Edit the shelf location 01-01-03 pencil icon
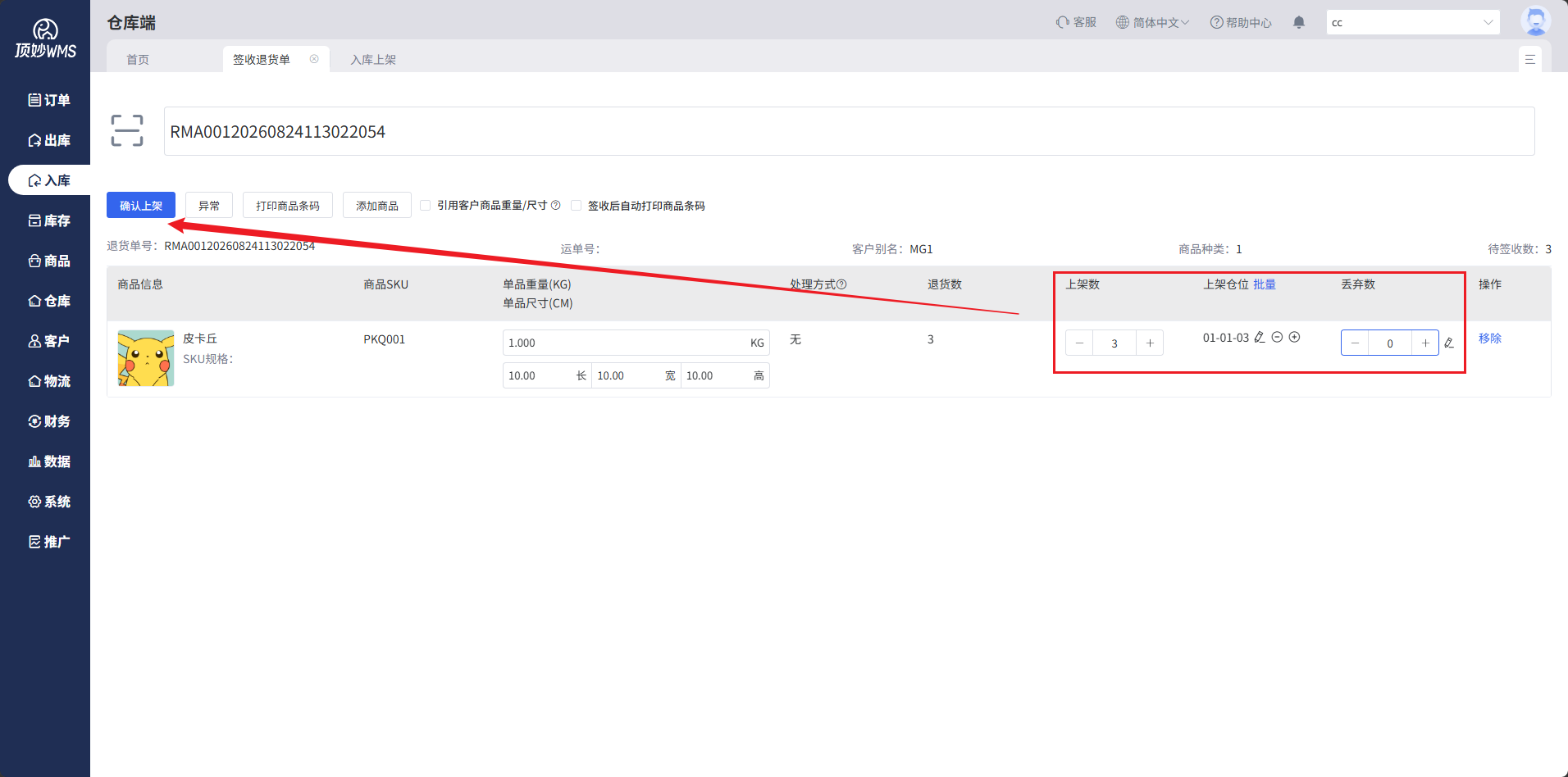1568x777 pixels. pyautogui.click(x=1260, y=337)
